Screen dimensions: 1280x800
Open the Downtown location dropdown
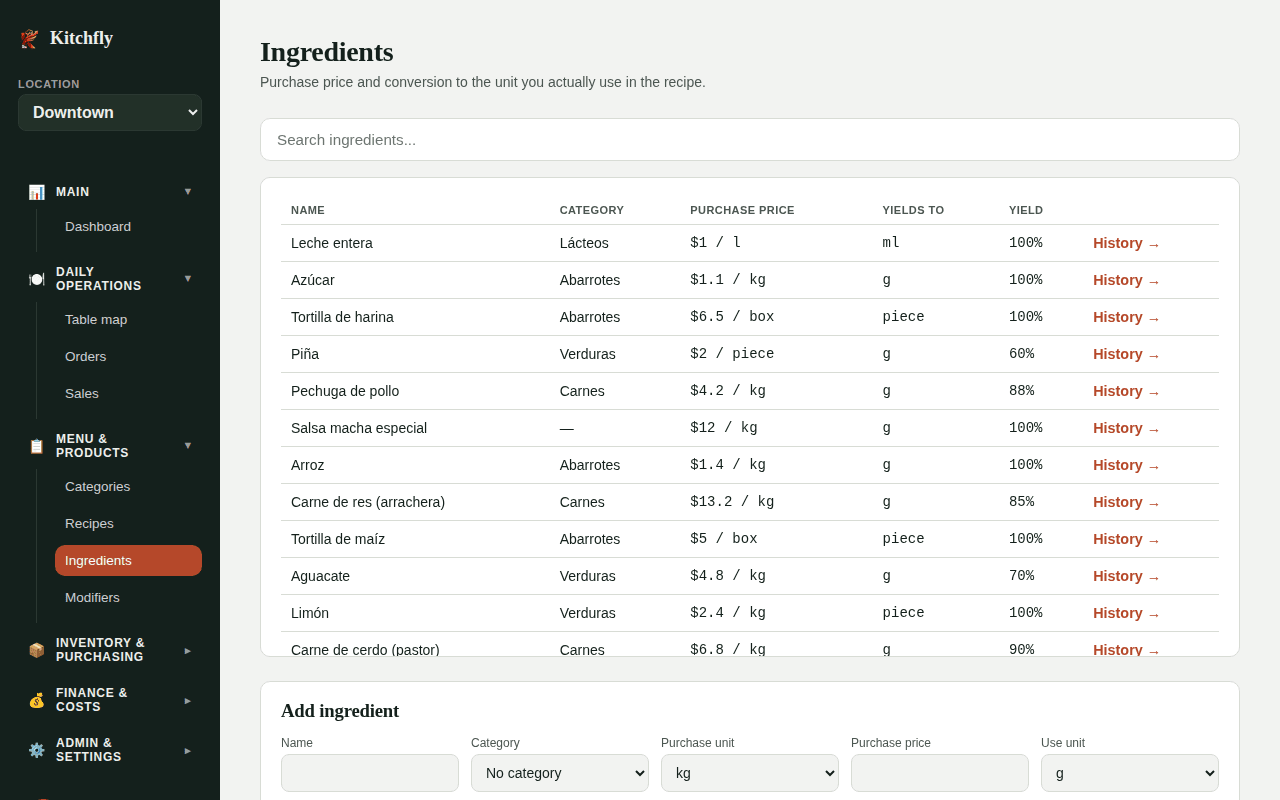110,113
